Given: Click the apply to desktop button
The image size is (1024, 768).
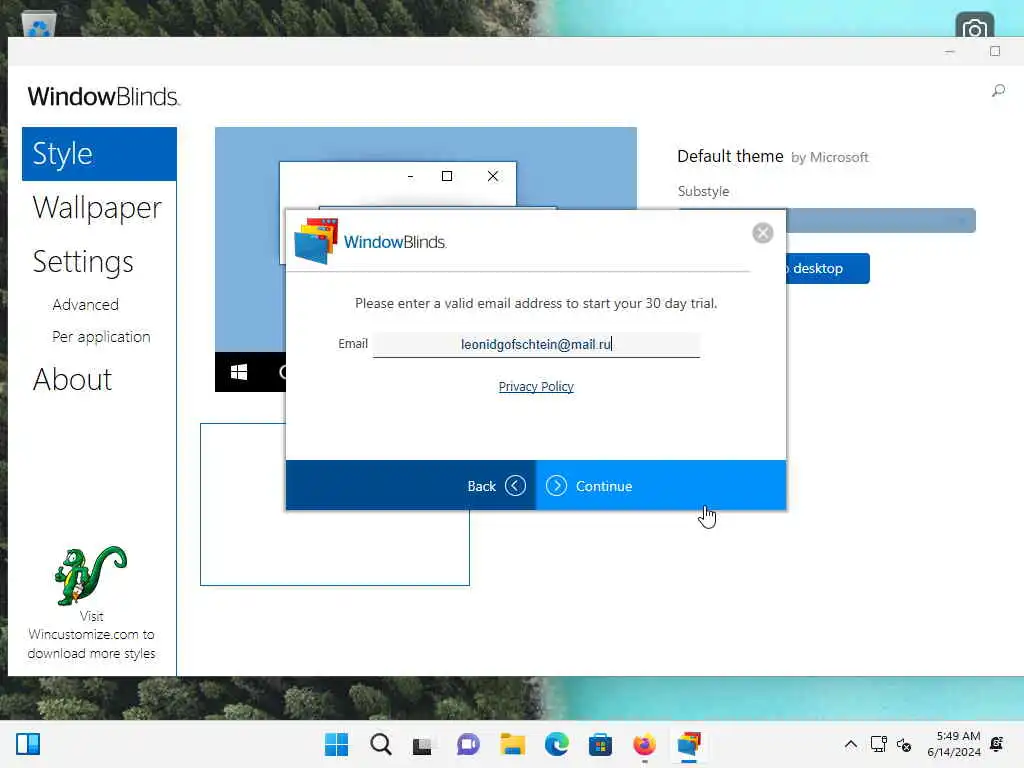Looking at the screenshot, I should click(x=827, y=268).
